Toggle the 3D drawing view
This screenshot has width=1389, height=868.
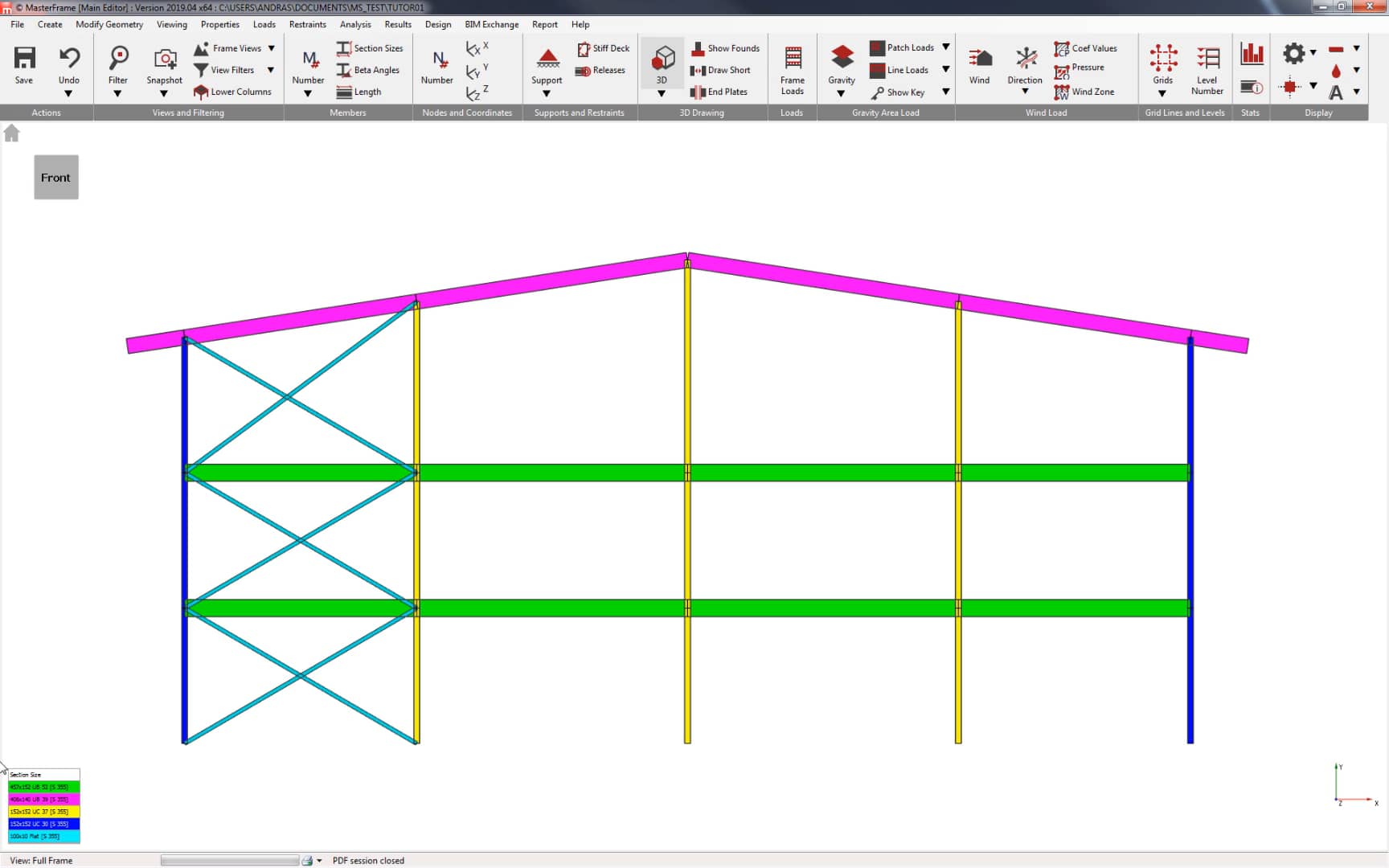point(662,63)
